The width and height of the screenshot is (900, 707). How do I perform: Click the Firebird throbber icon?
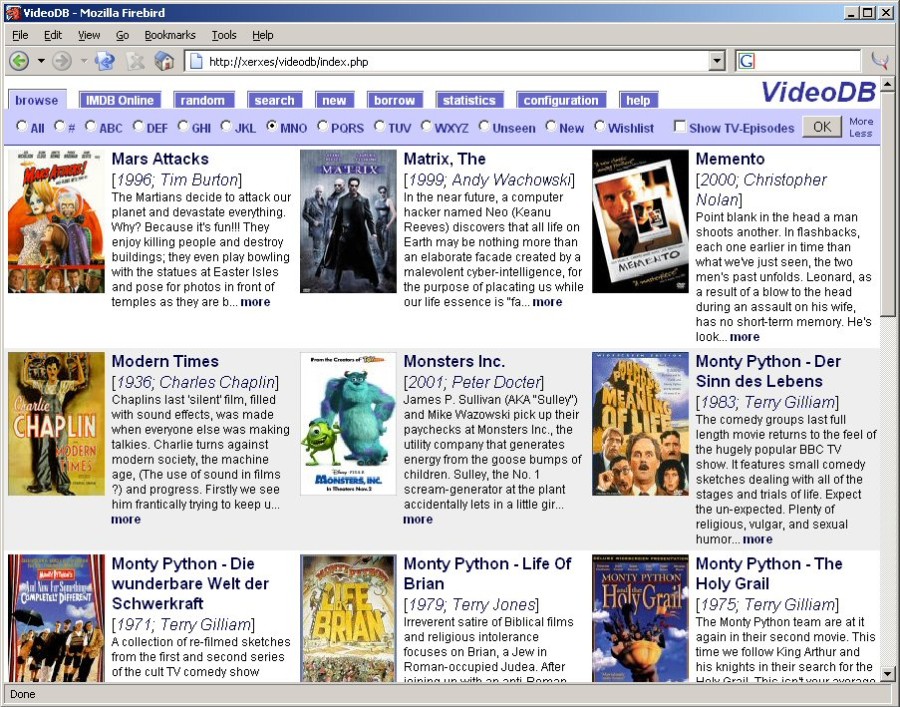[880, 61]
